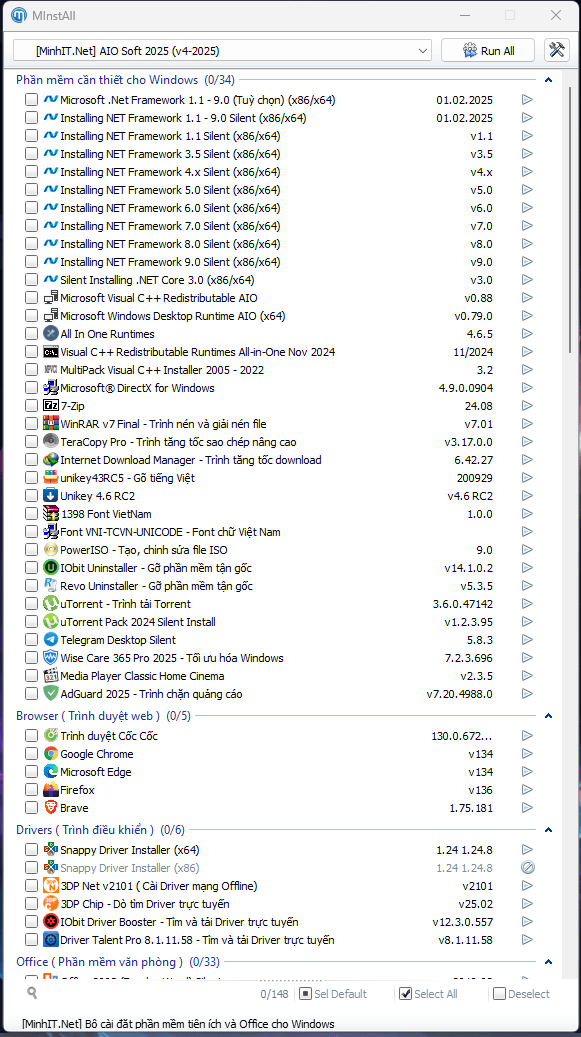
Task: Click the IObit Driver Booster icon
Action: point(51,921)
